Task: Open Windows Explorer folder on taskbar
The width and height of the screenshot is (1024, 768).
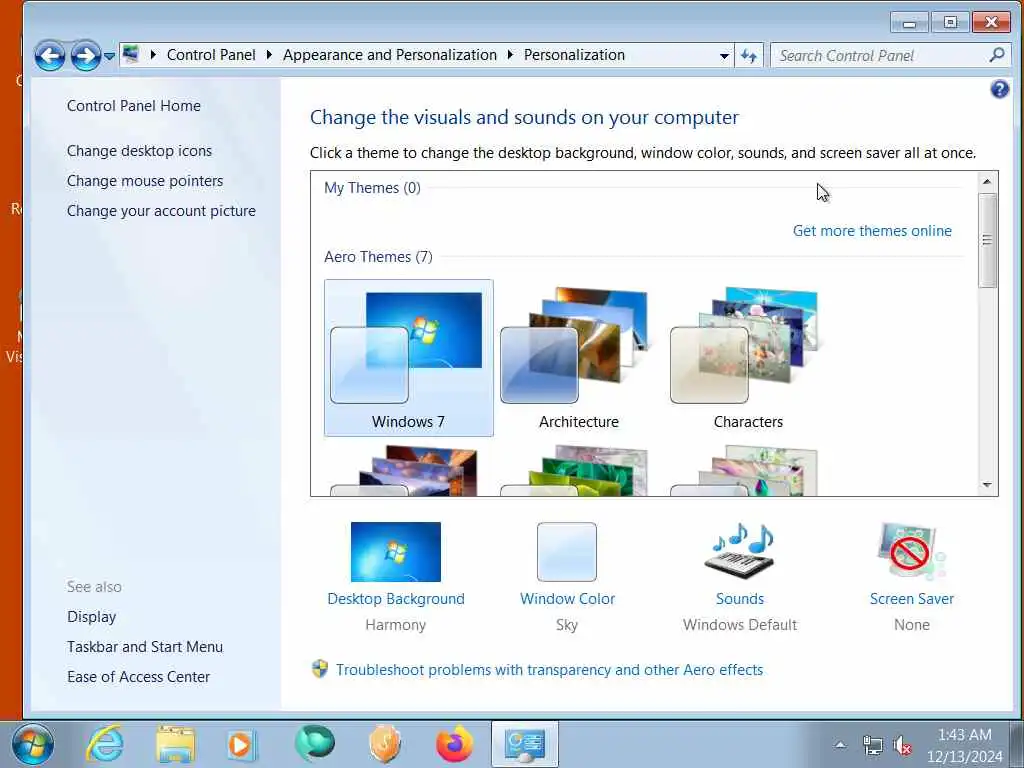Action: (x=175, y=744)
